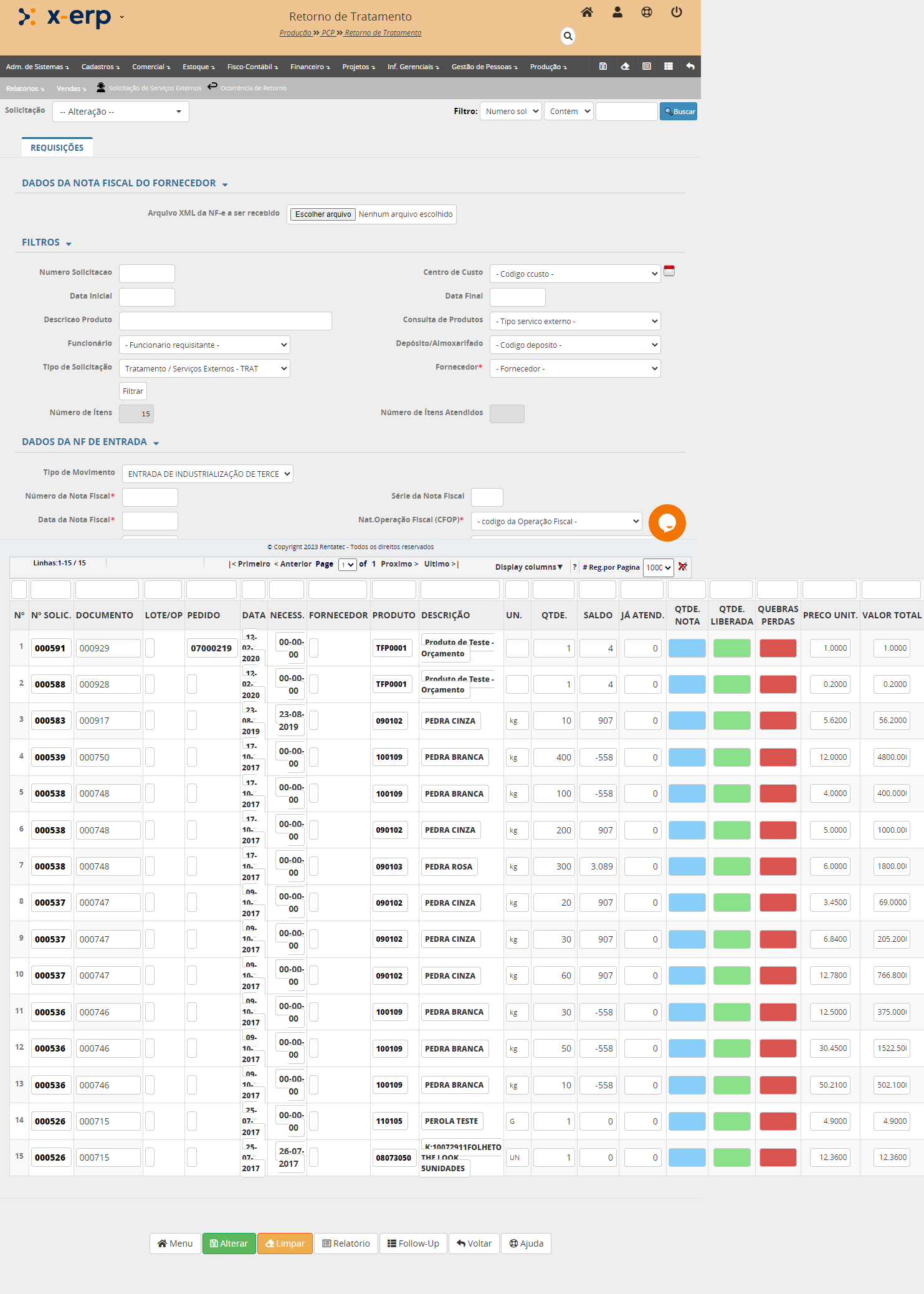This screenshot has height=1294, width=924.
Task: Click the lifebuoy support icon
Action: pyautogui.click(x=647, y=12)
